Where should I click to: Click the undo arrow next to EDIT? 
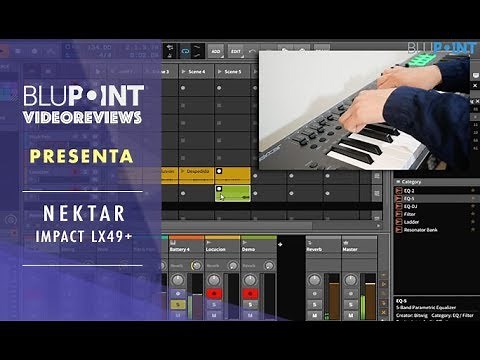(x=252, y=51)
